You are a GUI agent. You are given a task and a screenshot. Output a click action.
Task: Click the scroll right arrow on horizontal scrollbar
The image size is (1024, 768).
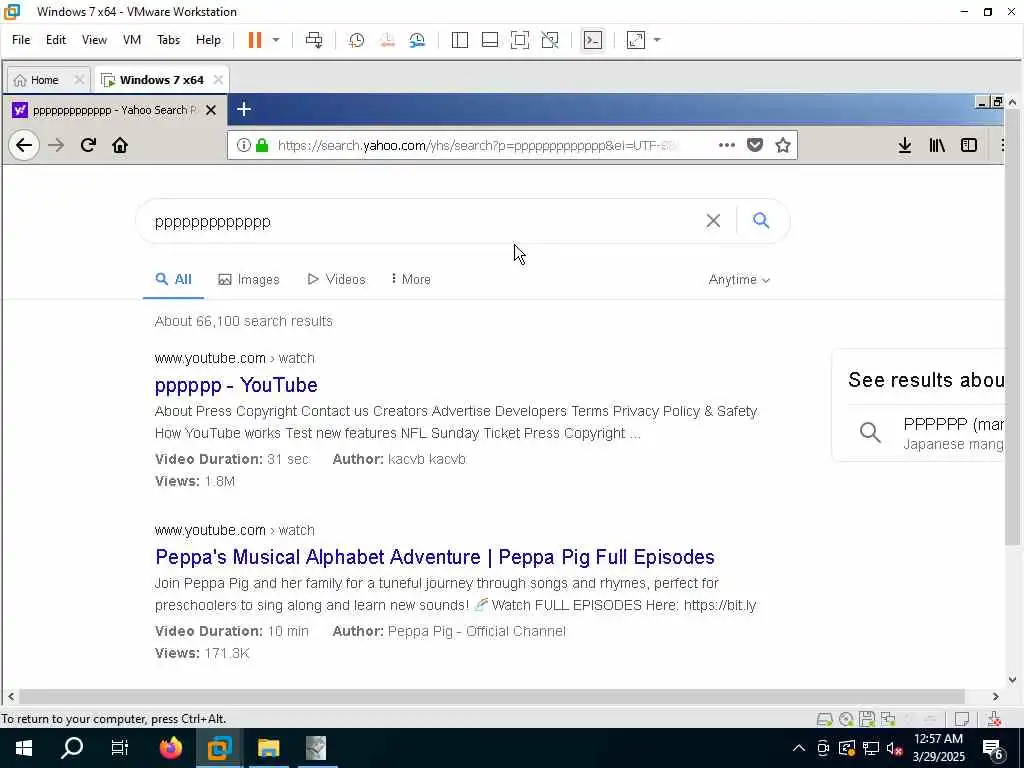point(995,696)
